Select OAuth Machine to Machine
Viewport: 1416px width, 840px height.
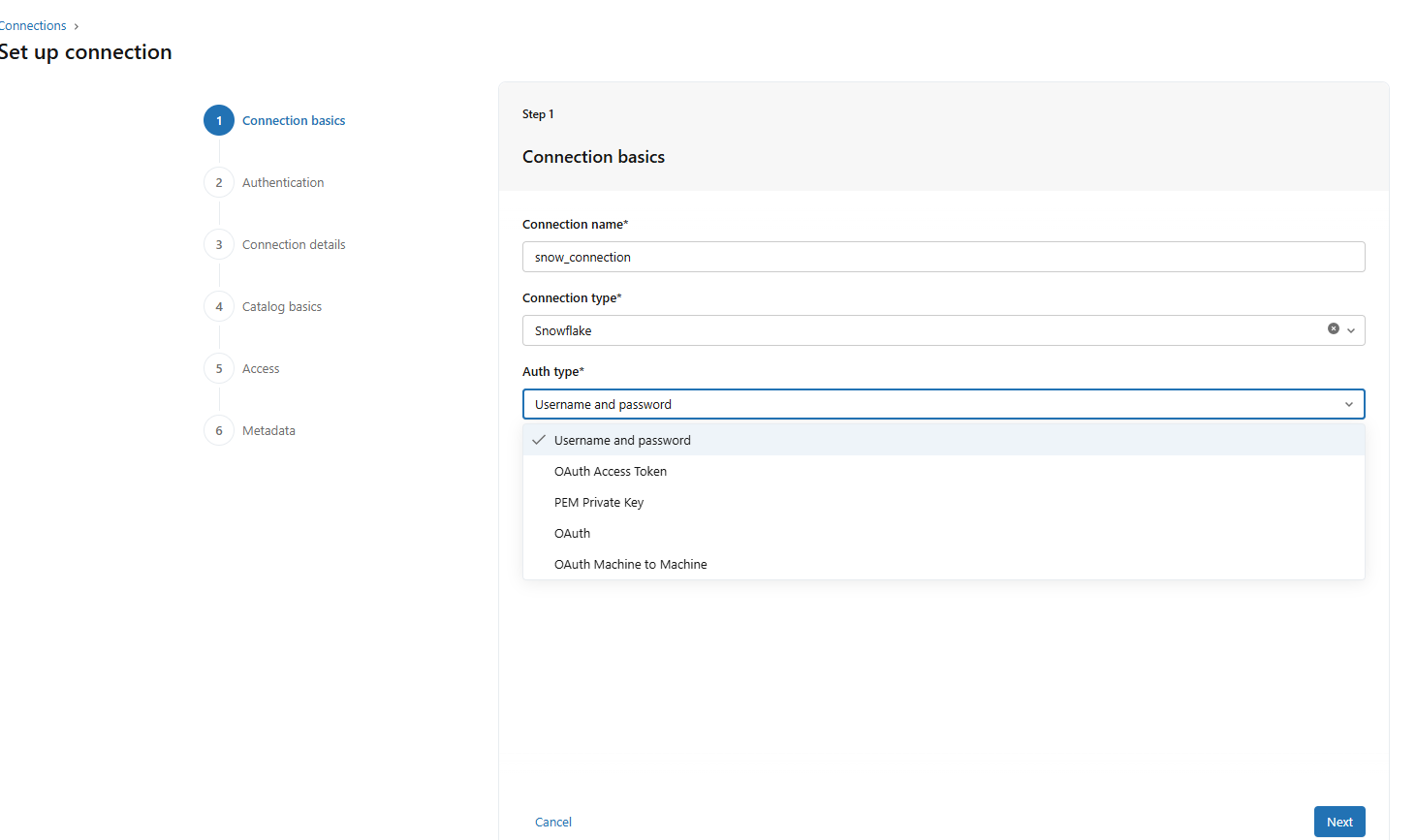[x=630, y=564]
